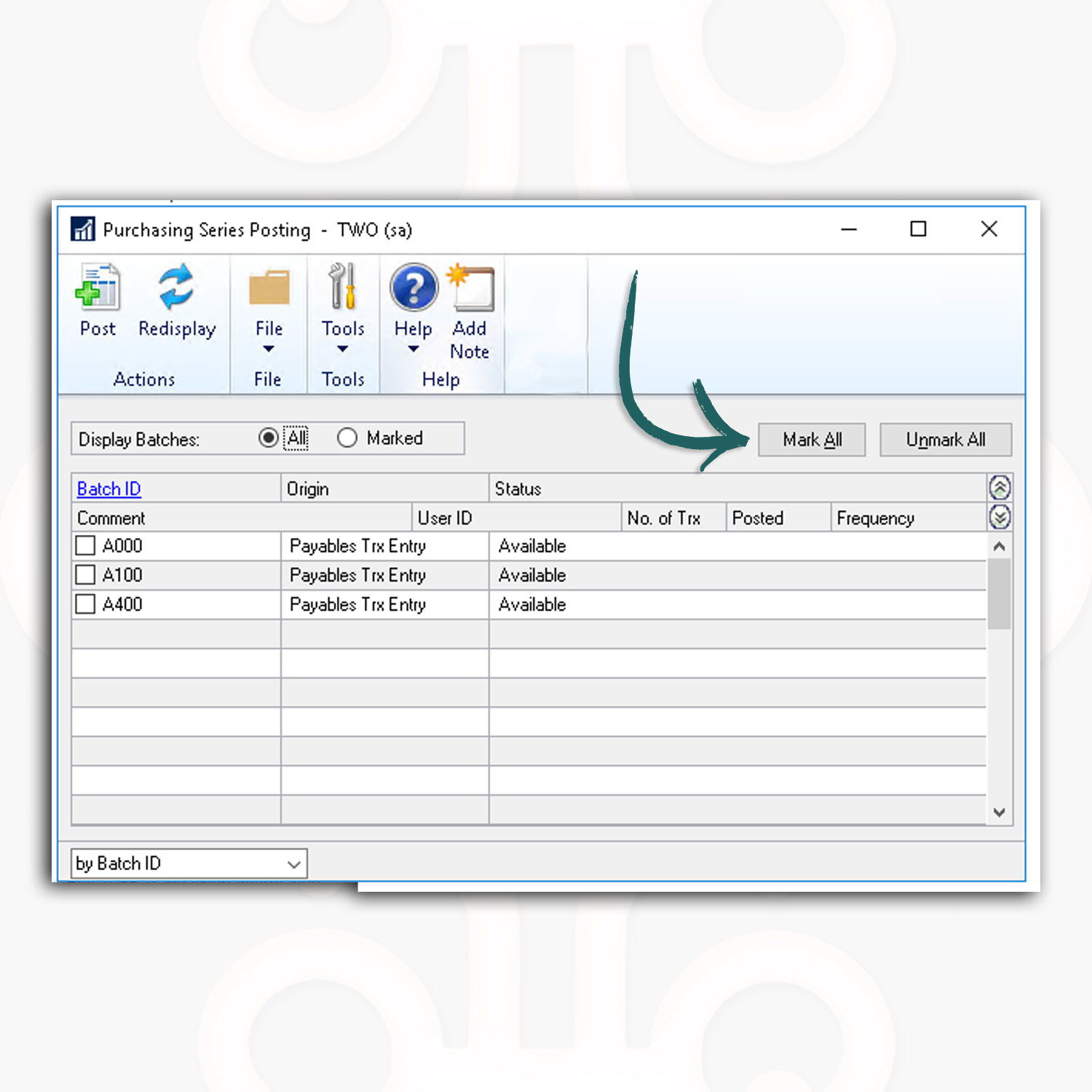Open the File folder icon
The image size is (1092, 1092).
269,288
